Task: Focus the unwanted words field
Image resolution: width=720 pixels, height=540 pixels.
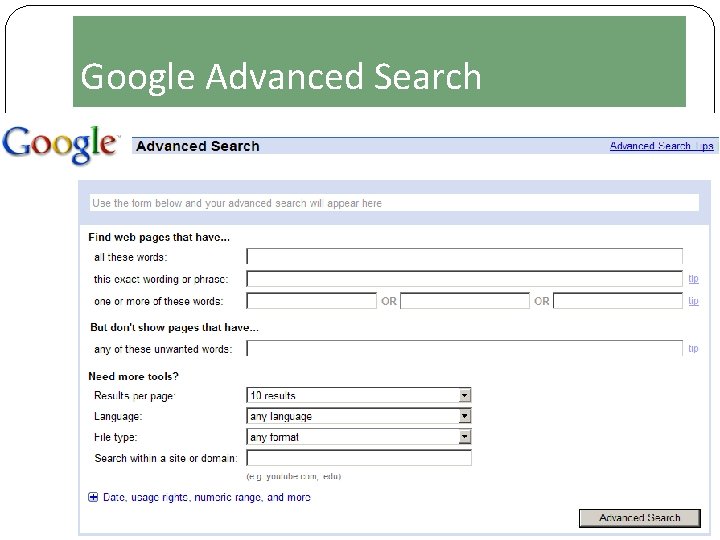Action: click(464, 348)
